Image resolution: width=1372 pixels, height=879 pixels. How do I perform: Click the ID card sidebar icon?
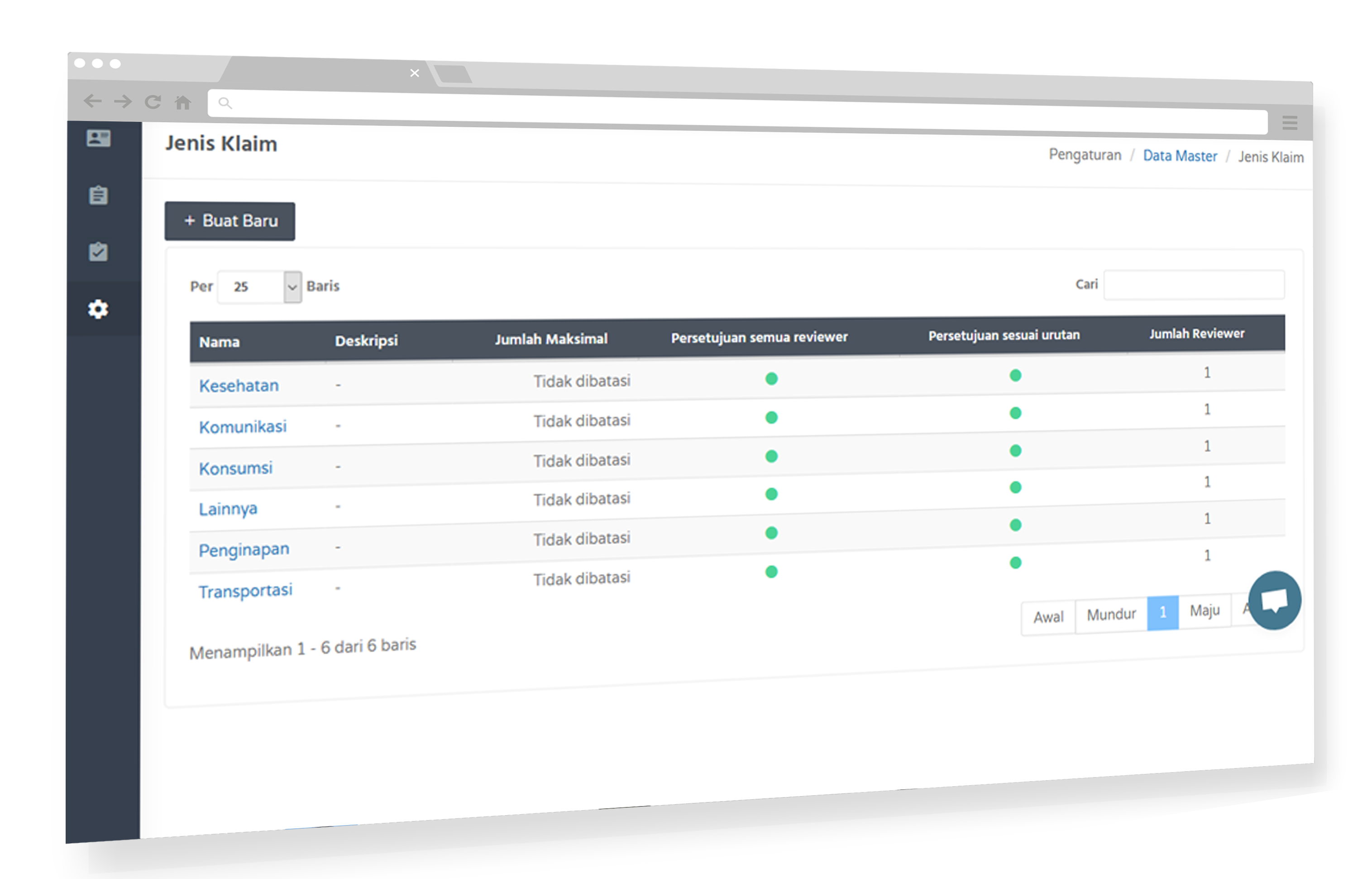pyautogui.click(x=98, y=138)
